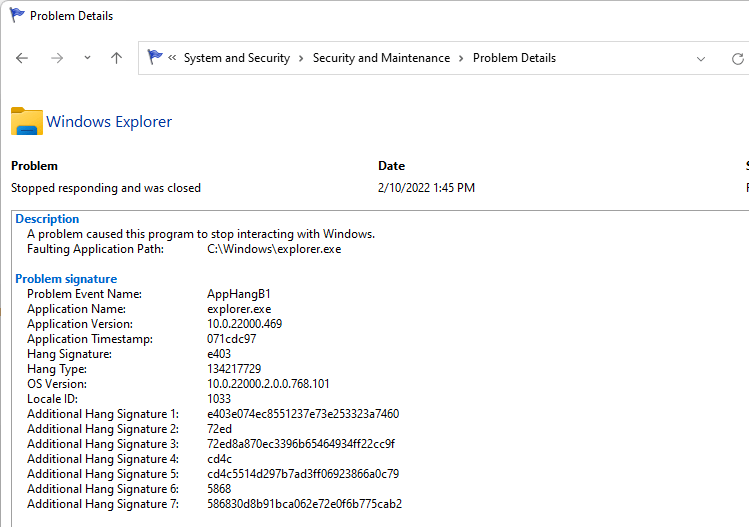749x527 pixels.
Task: Refresh the Problem Details page
Action: pos(738,59)
